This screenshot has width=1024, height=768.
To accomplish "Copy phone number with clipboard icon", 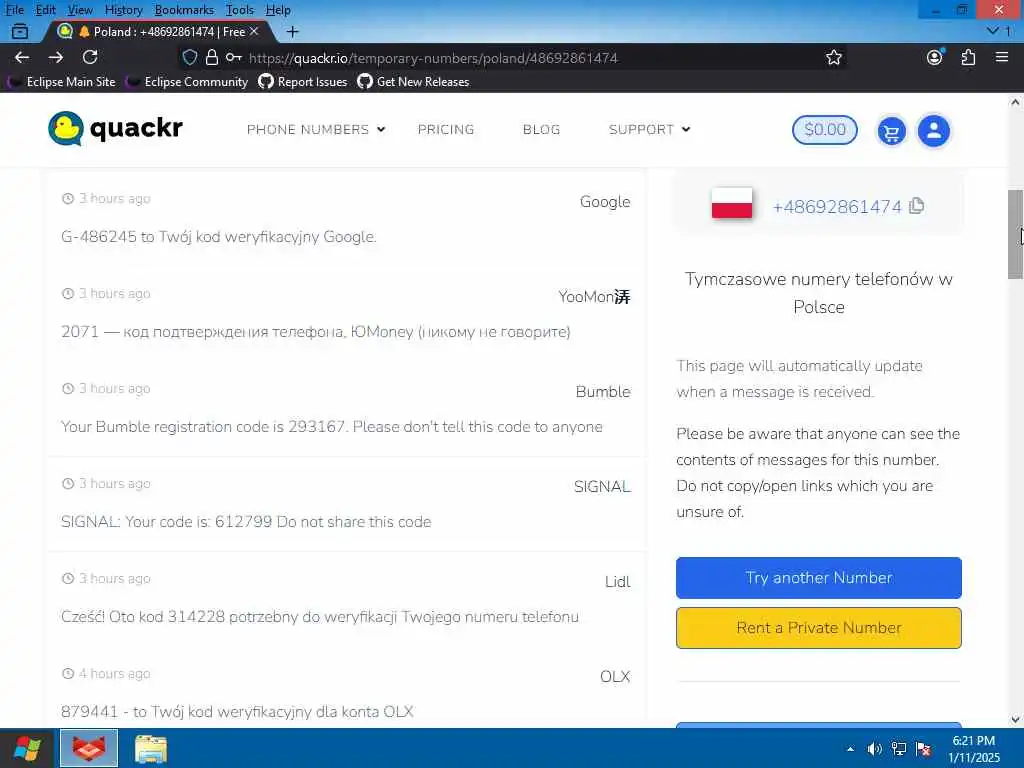I will coord(917,206).
